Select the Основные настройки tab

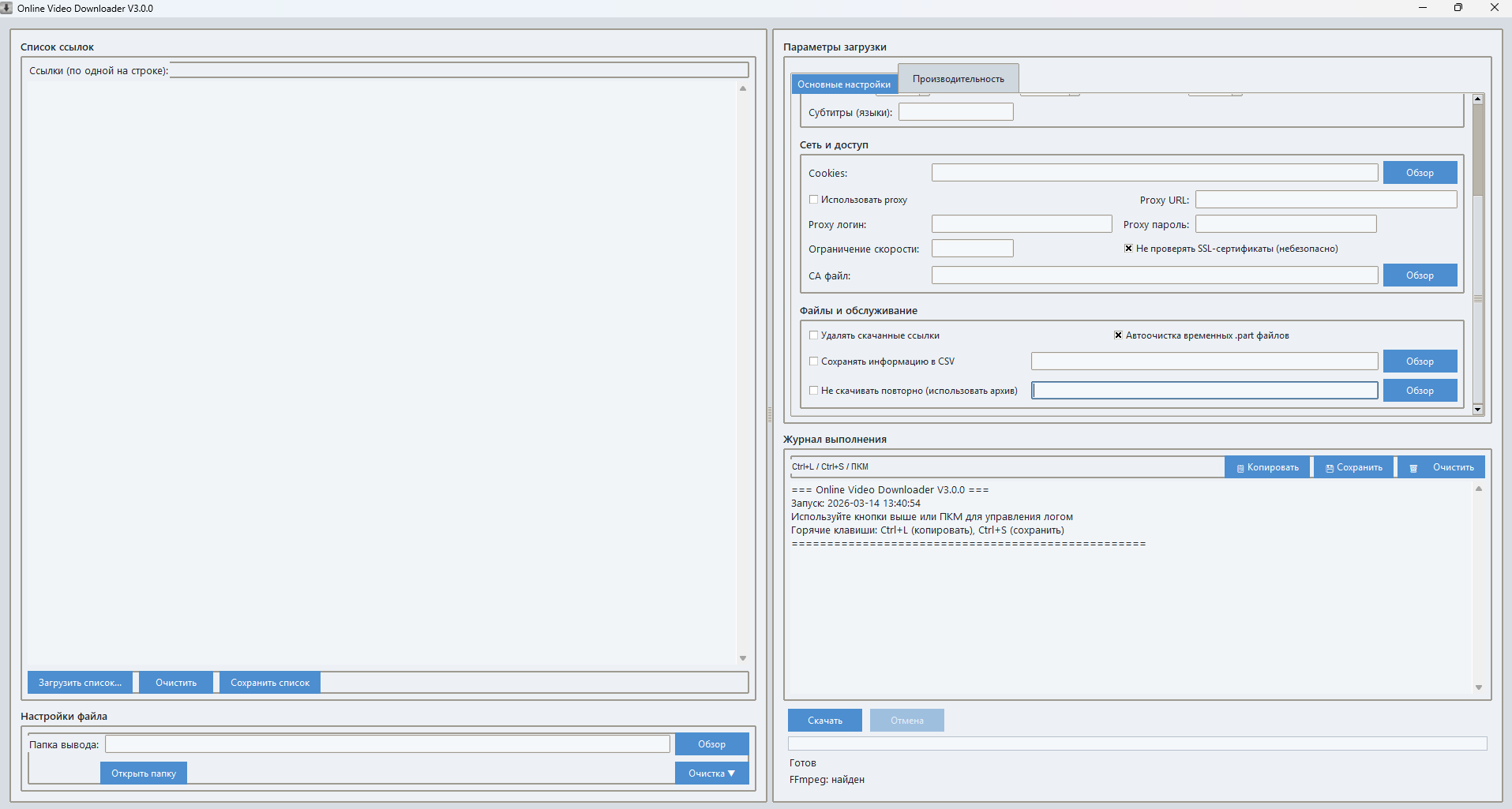[843, 84]
